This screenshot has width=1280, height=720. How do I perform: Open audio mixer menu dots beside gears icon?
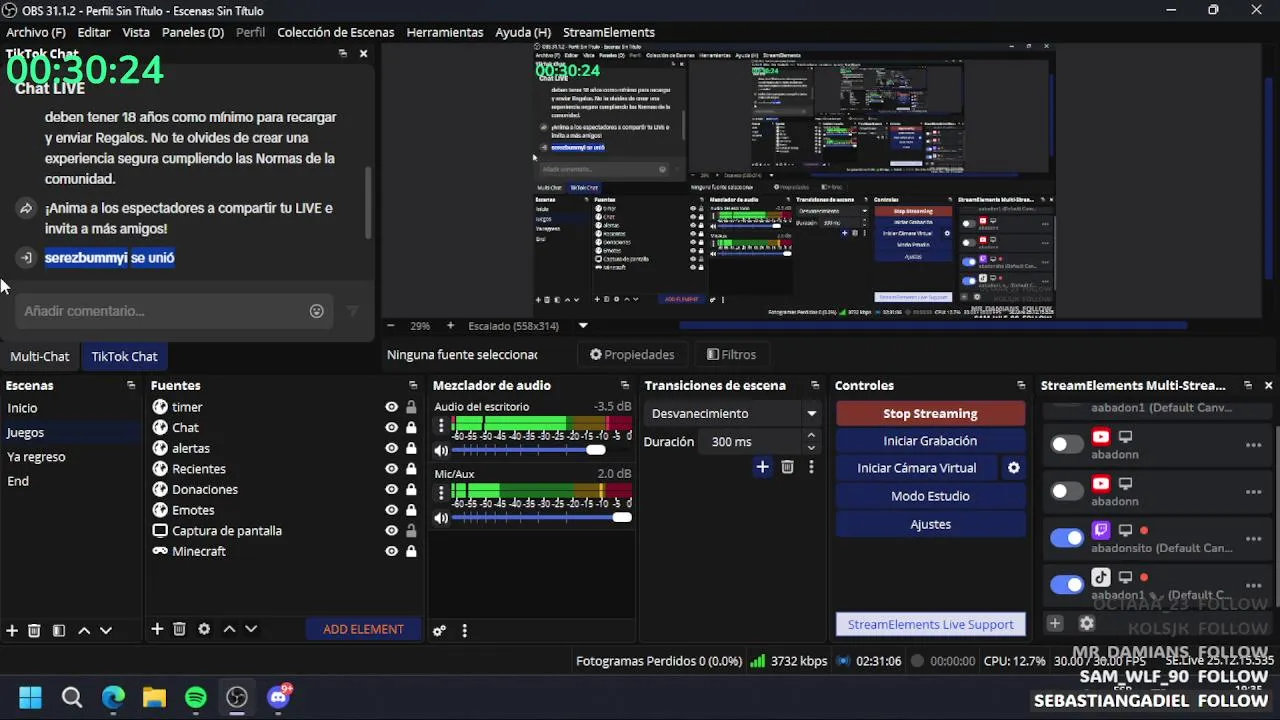point(464,630)
